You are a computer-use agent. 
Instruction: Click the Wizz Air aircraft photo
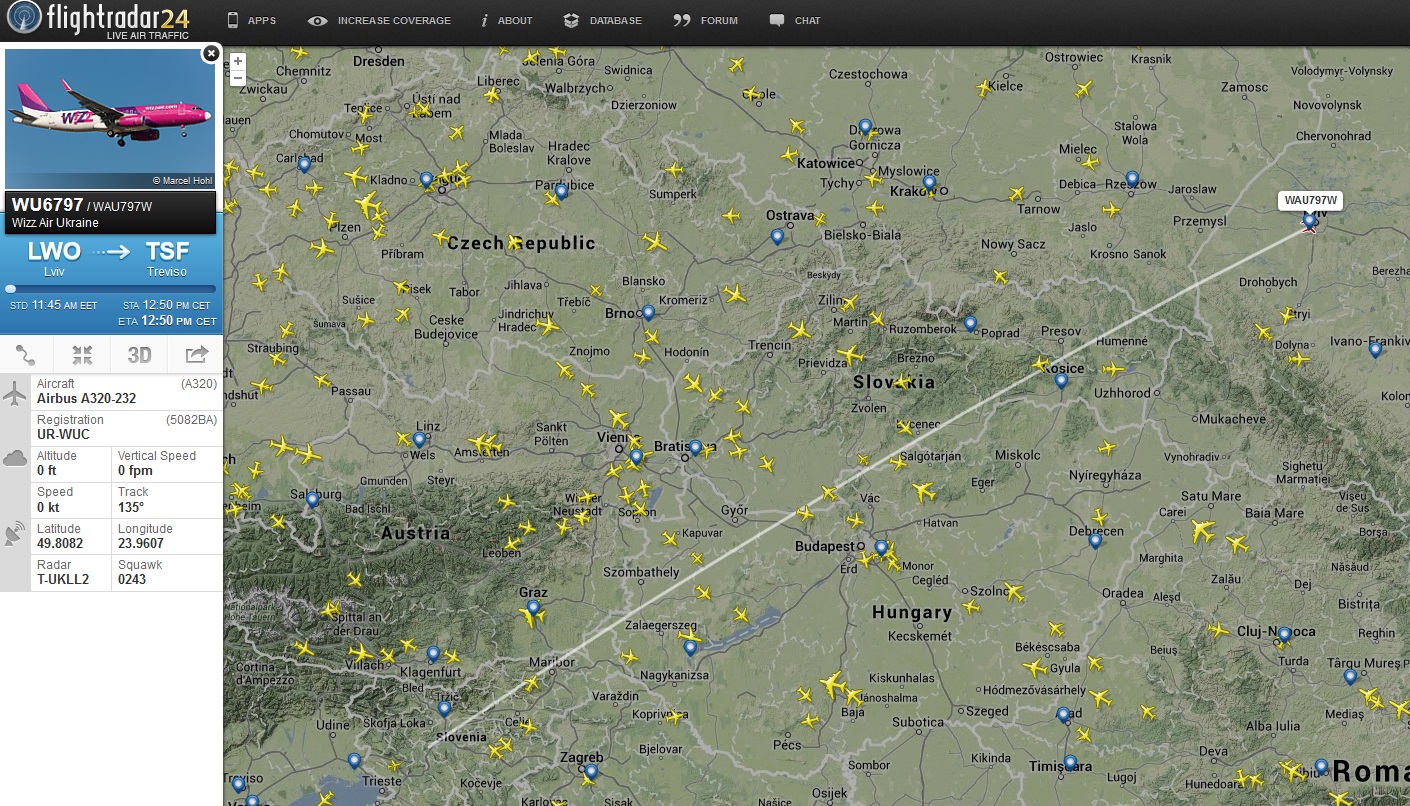(x=110, y=118)
